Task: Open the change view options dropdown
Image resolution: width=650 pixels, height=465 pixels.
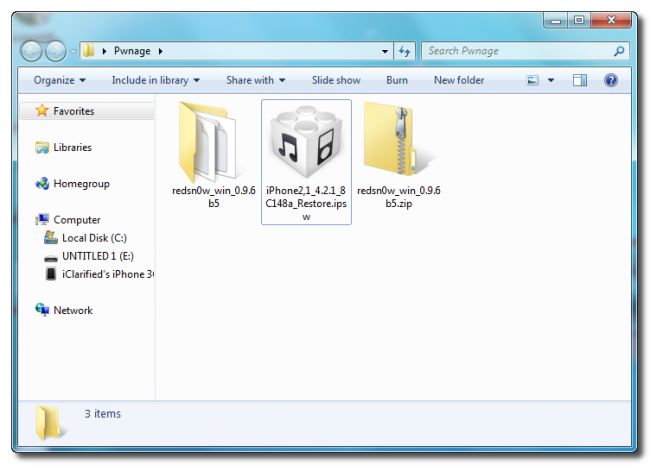Action: tap(551, 80)
